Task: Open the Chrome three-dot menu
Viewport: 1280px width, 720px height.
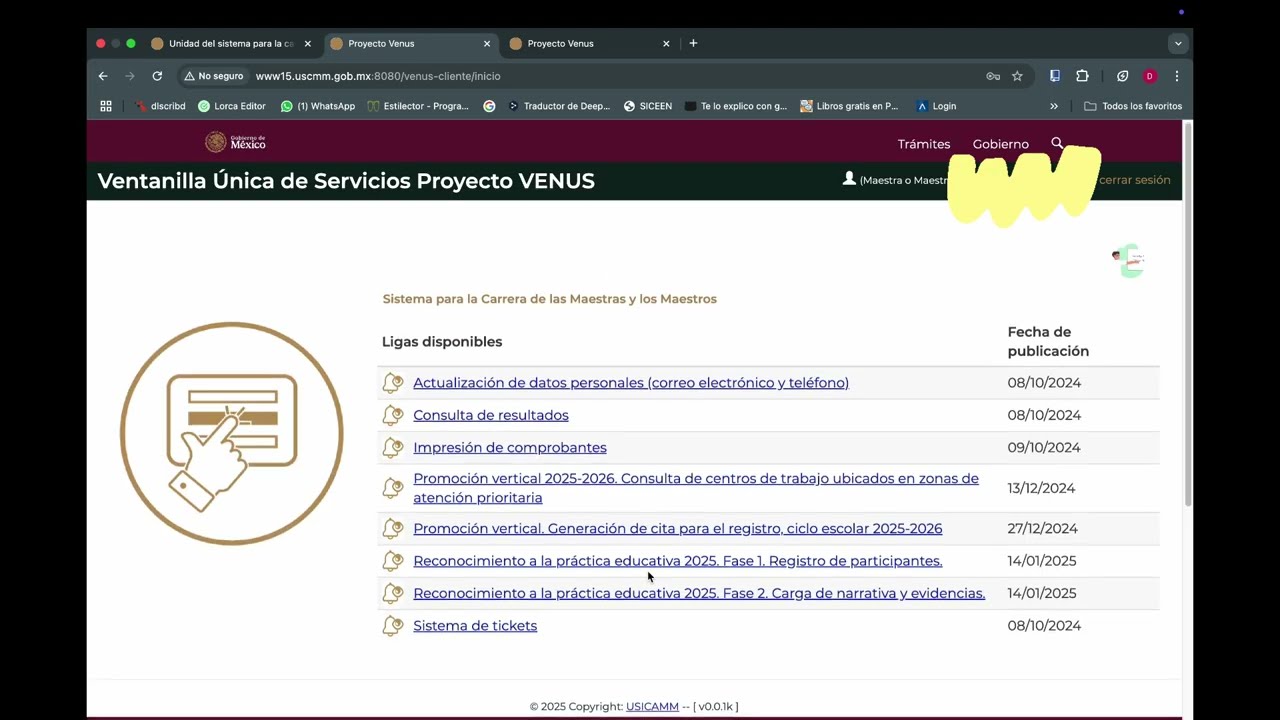Action: pos(1177,76)
